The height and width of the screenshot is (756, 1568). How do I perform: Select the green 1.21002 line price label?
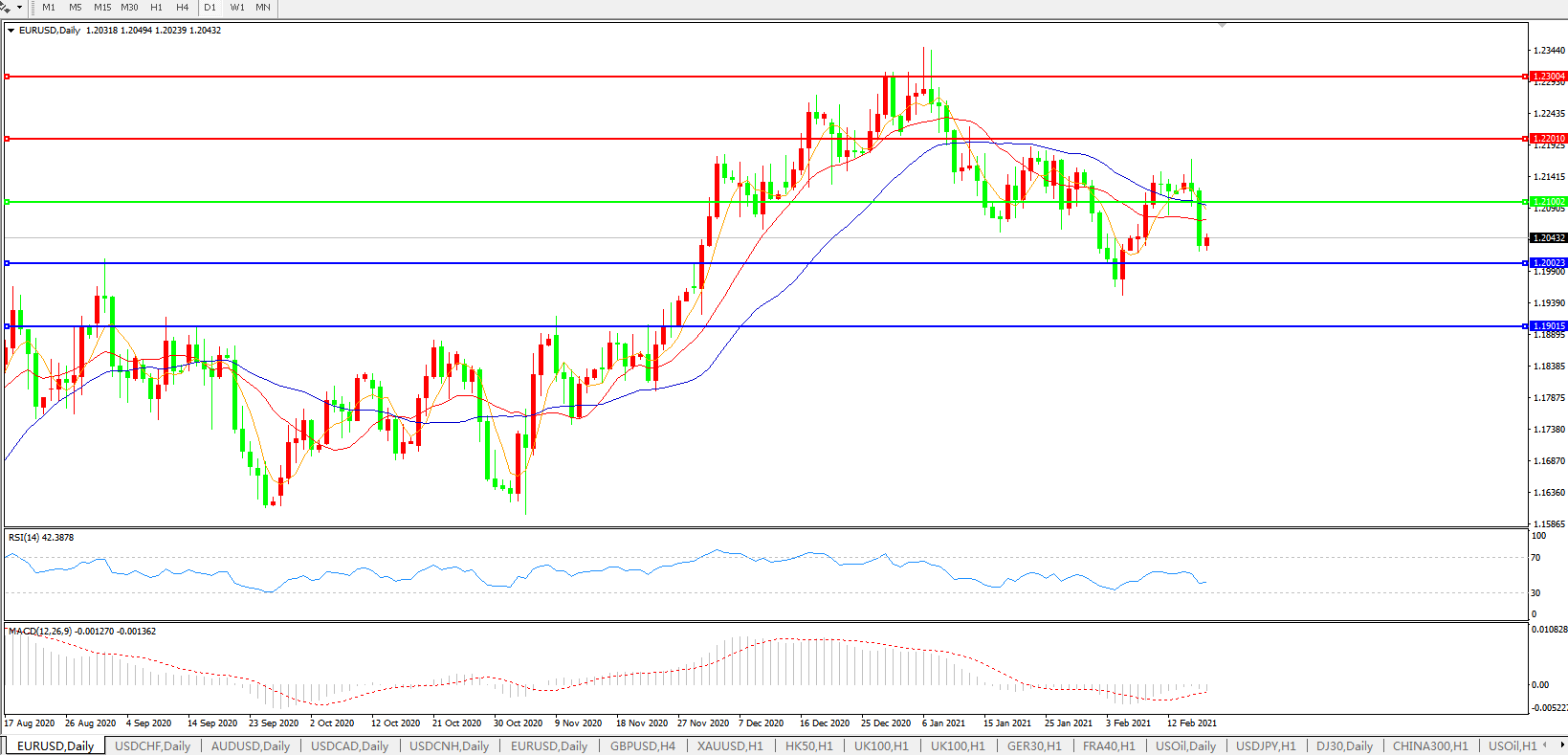(x=1548, y=202)
